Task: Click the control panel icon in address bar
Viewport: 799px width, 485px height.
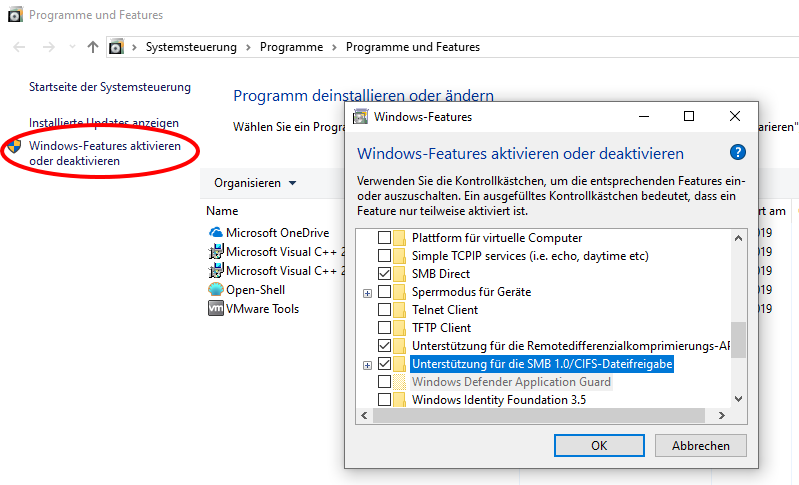Action: tap(117, 47)
